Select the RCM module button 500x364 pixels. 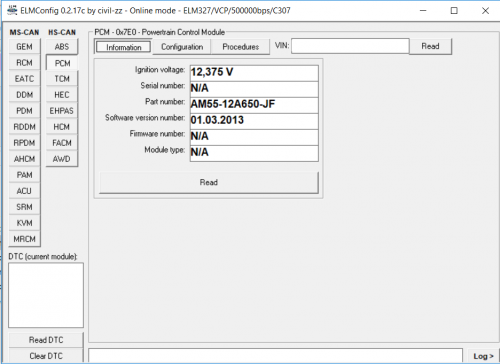tap(25, 63)
